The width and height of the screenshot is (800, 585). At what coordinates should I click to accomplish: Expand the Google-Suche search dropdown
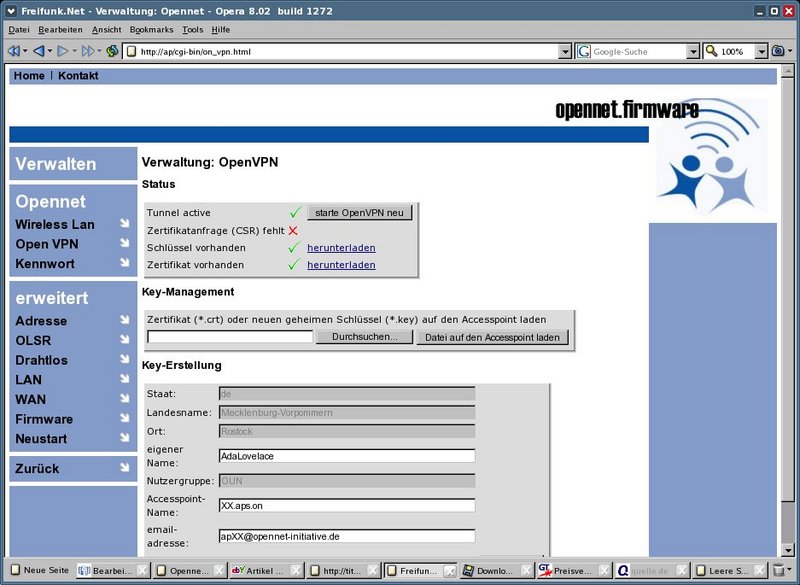[692, 52]
